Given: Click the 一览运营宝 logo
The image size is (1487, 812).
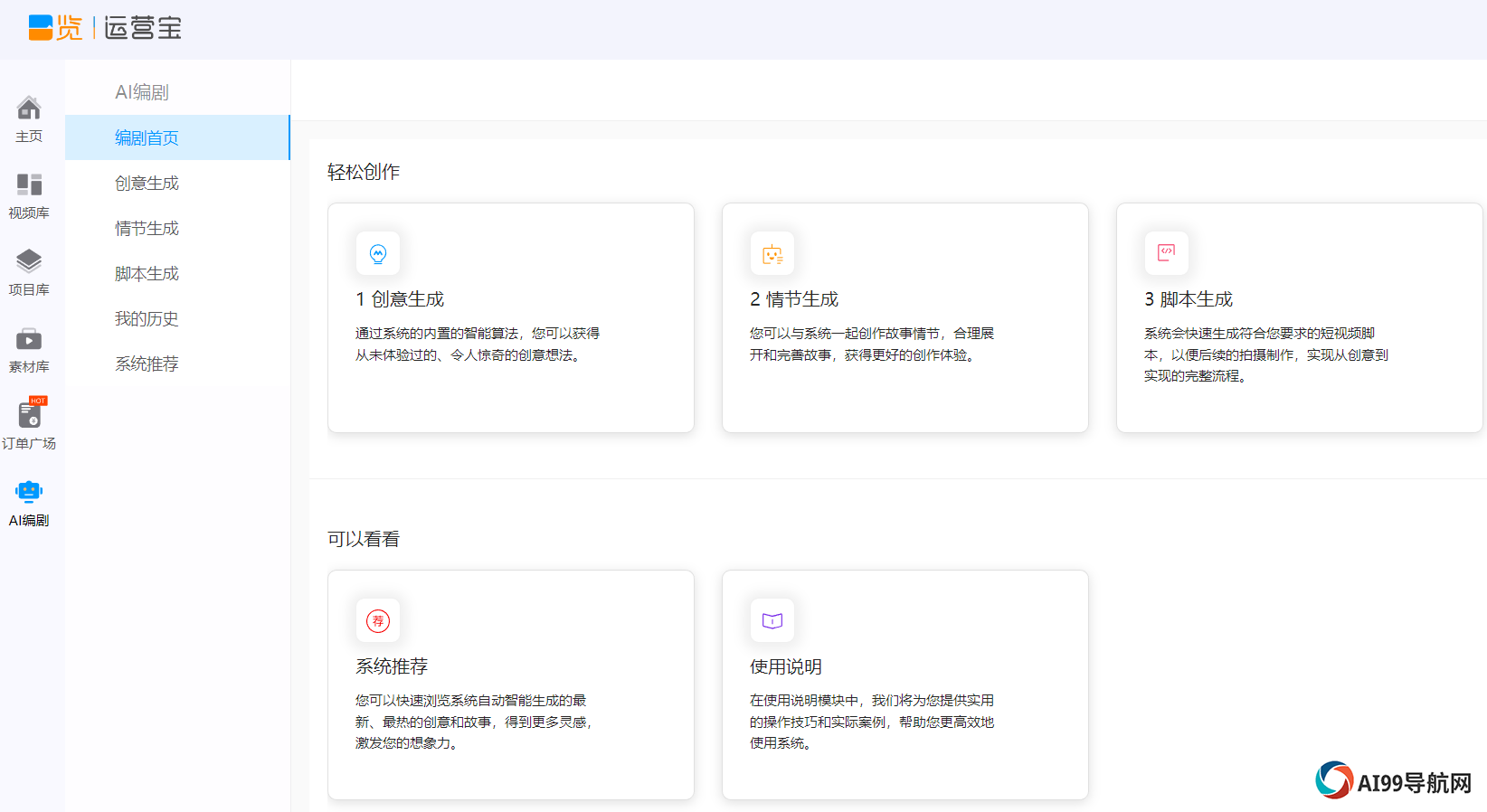Looking at the screenshot, I should click(x=105, y=28).
